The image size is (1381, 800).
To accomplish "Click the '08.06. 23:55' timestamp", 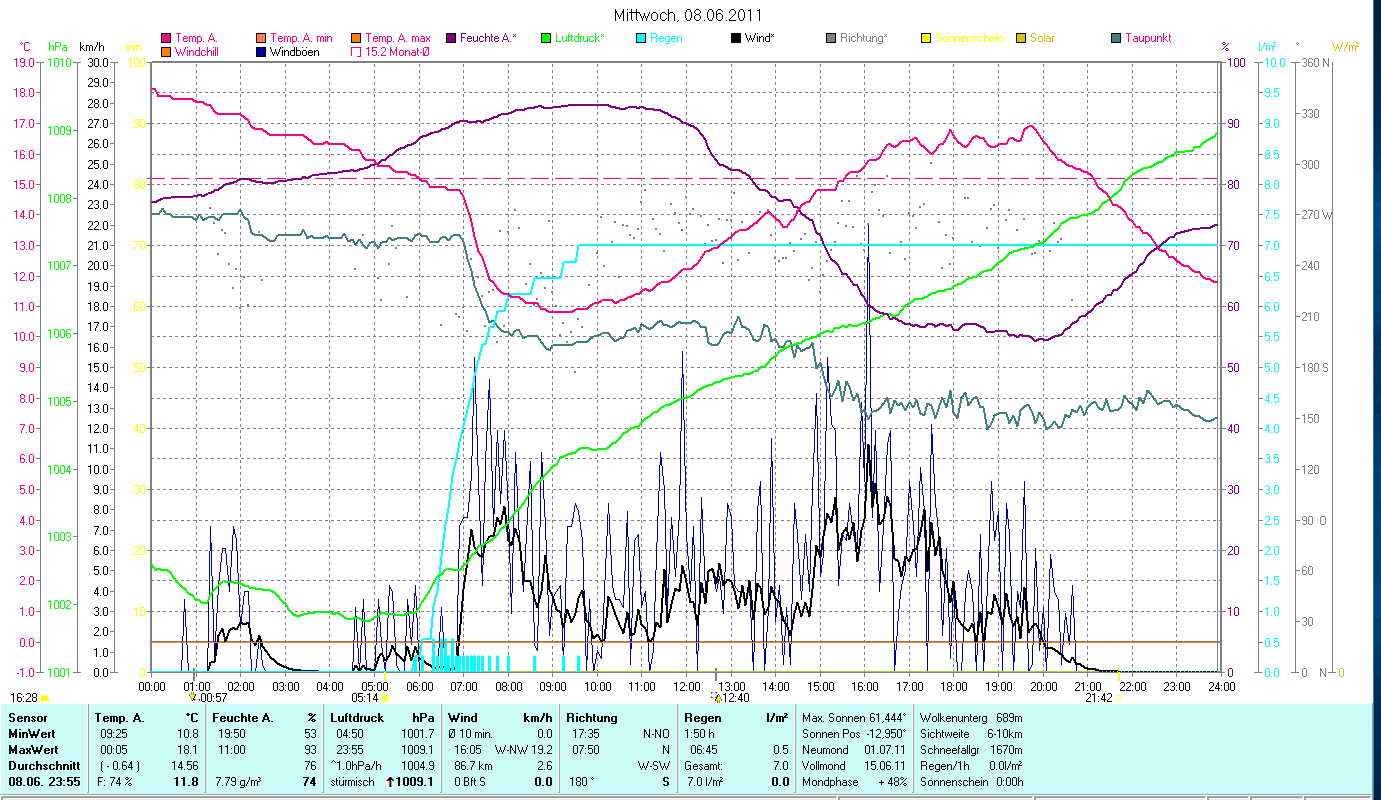I will point(43,781).
